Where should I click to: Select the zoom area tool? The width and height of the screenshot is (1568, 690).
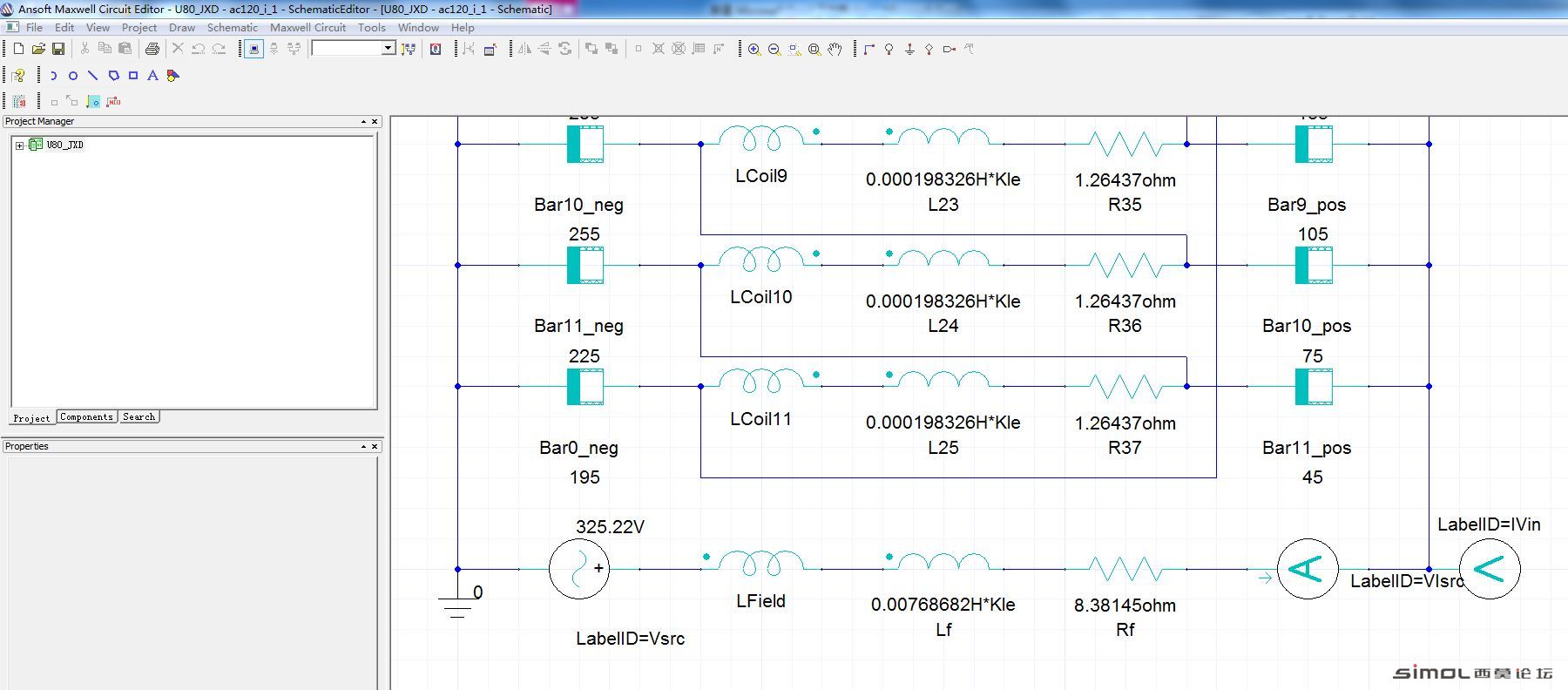point(794,49)
